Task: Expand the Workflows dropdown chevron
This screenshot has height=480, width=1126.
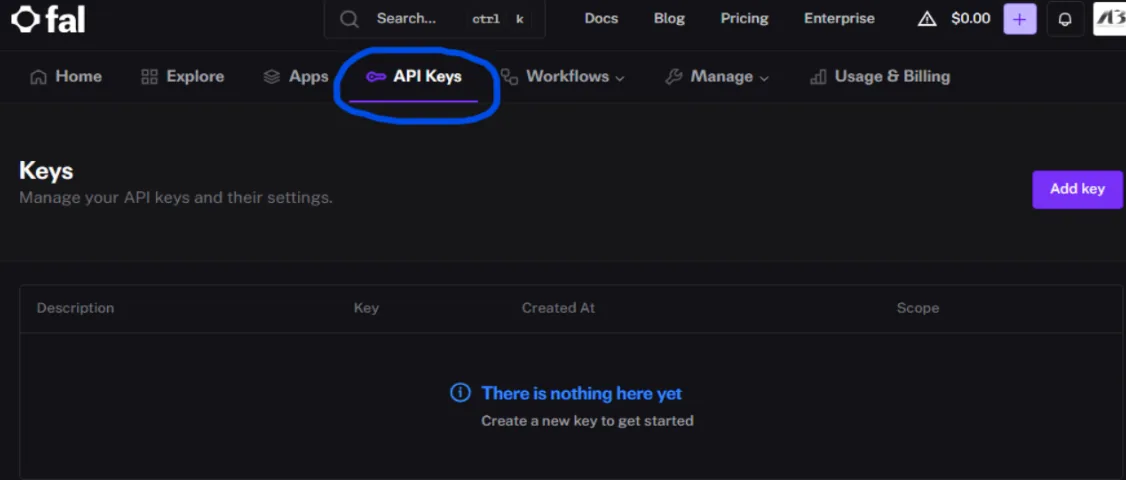Action: click(620, 78)
